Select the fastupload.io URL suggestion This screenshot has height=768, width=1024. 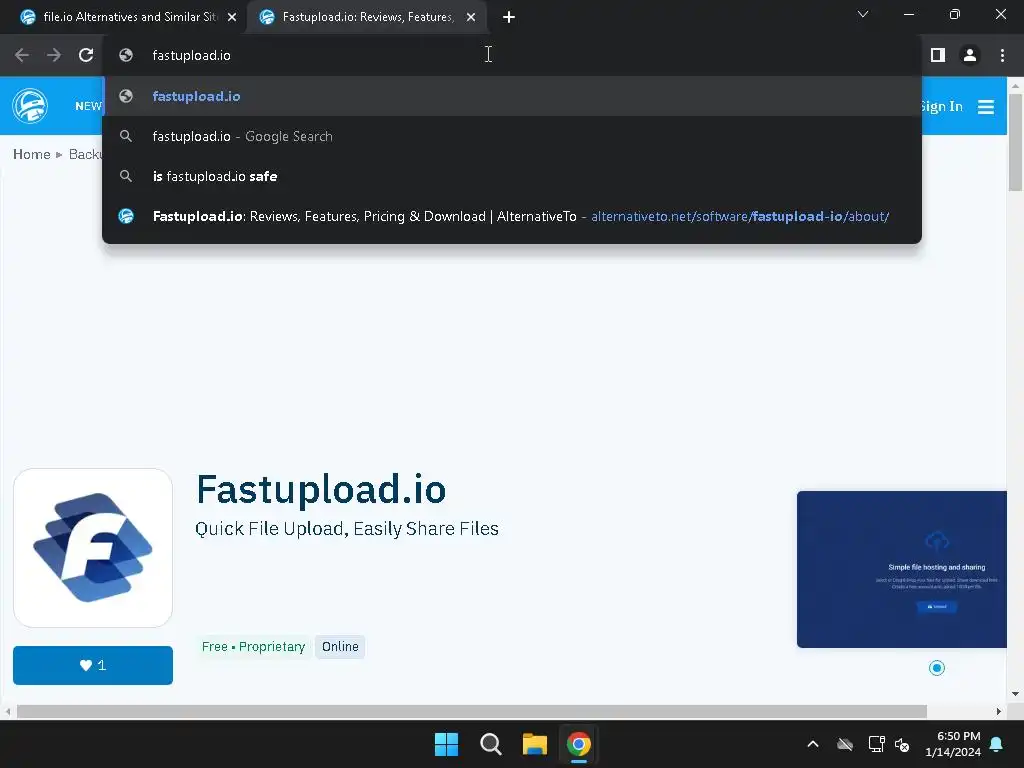coord(512,96)
